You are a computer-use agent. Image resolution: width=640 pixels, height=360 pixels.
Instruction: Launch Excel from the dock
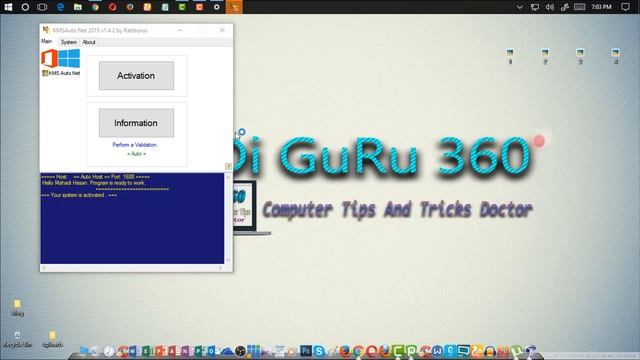pos(146,351)
